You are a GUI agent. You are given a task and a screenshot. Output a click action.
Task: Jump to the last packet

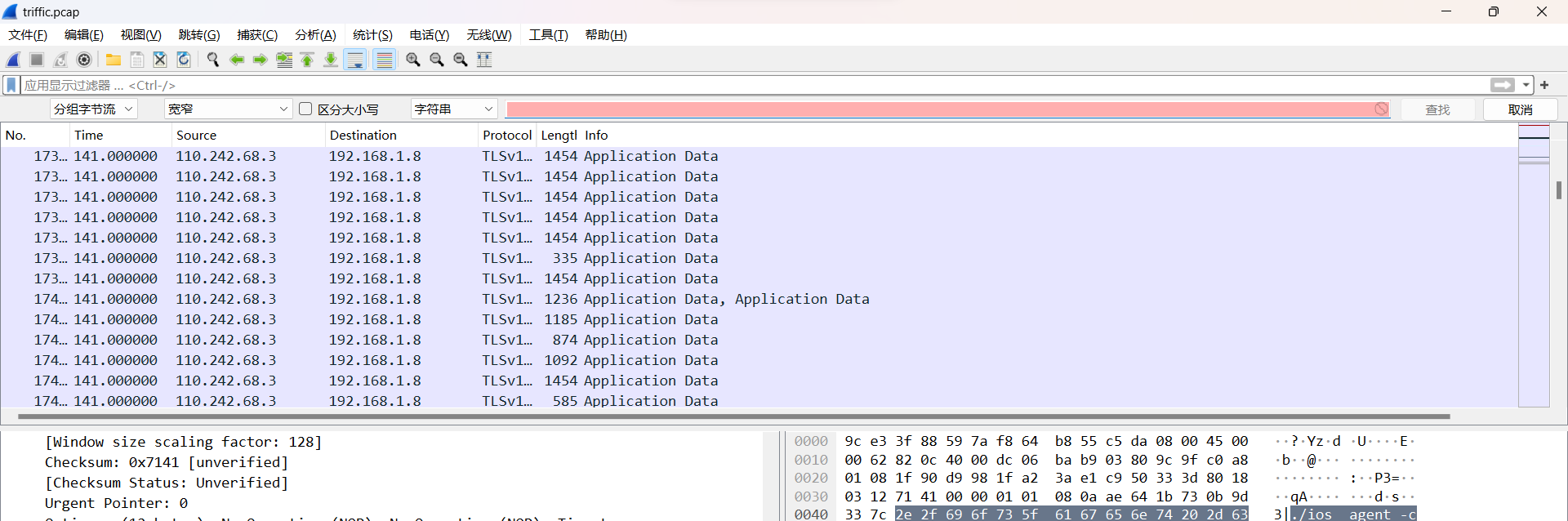click(x=331, y=60)
